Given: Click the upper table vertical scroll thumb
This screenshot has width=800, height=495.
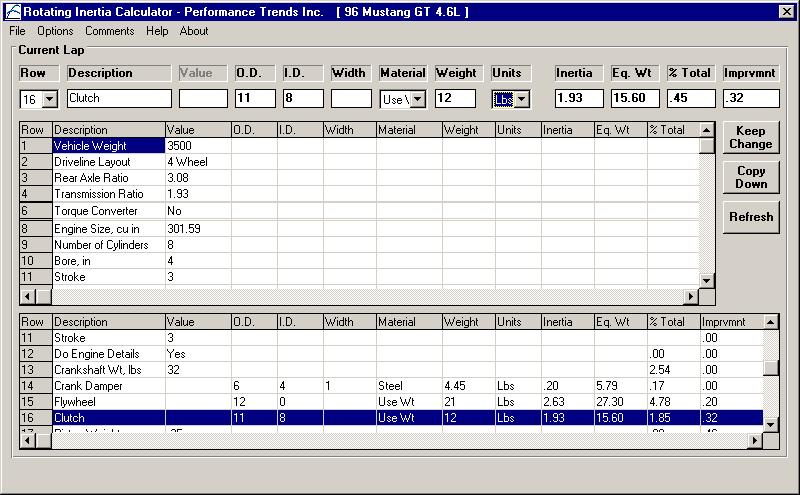Looking at the screenshot, I should 707,146.
